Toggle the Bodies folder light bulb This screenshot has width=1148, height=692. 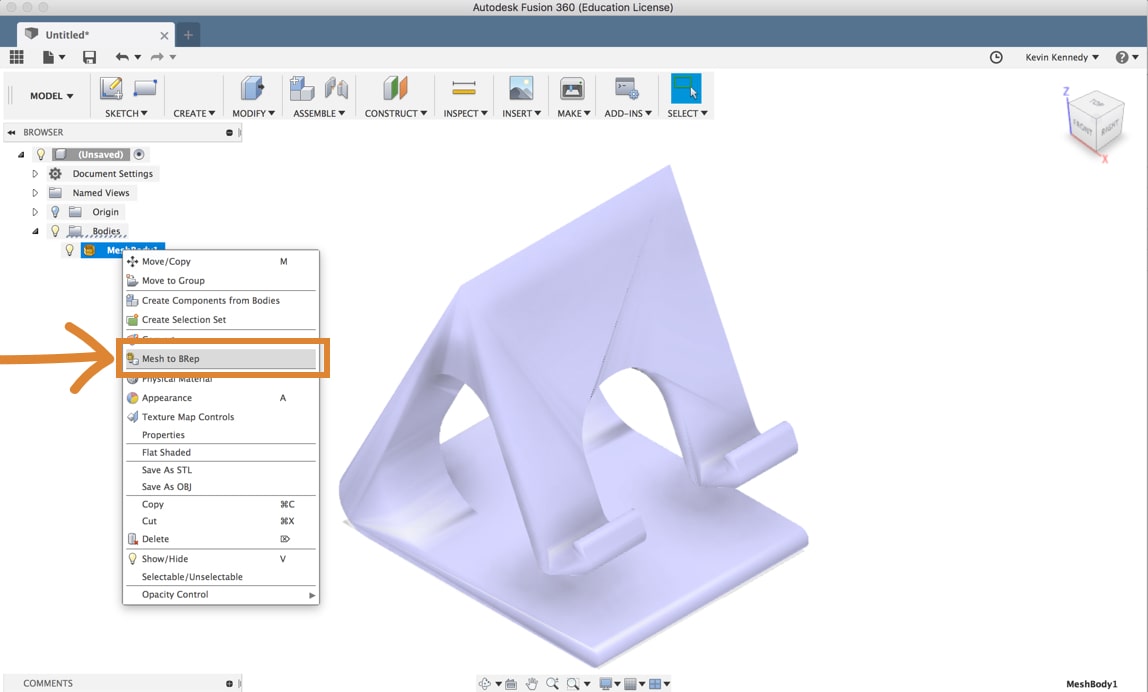click(x=55, y=231)
